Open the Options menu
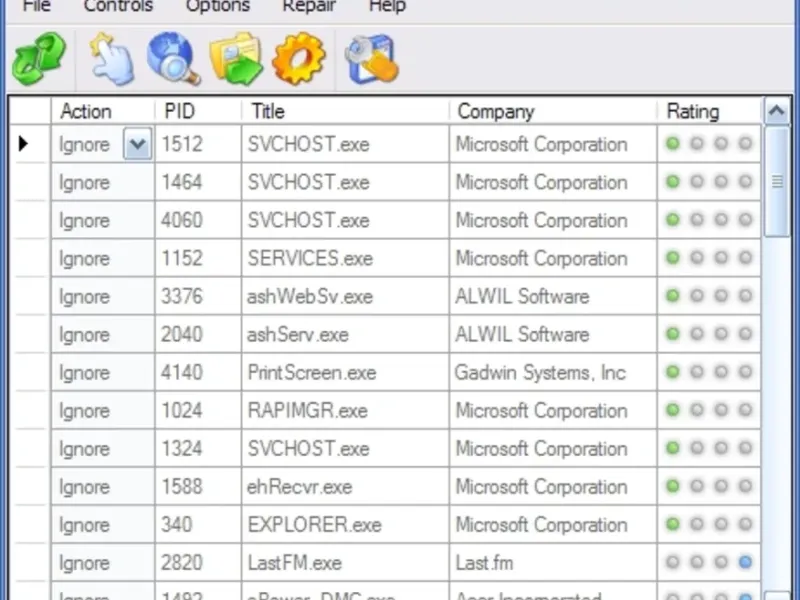This screenshot has width=800, height=600. point(218,6)
